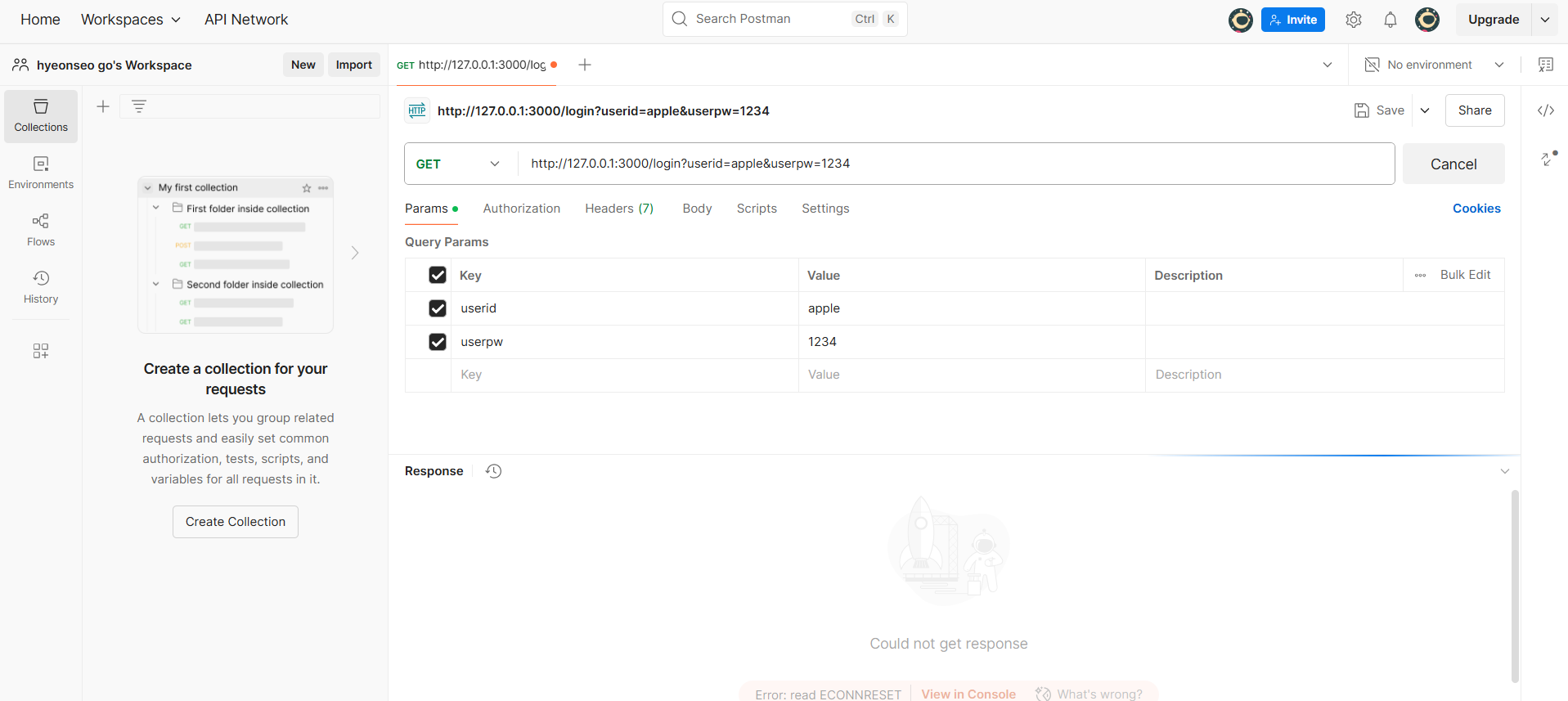The width and height of the screenshot is (1568, 701).
Task: Open the Environments sidebar panel
Action: click(41, 173)
